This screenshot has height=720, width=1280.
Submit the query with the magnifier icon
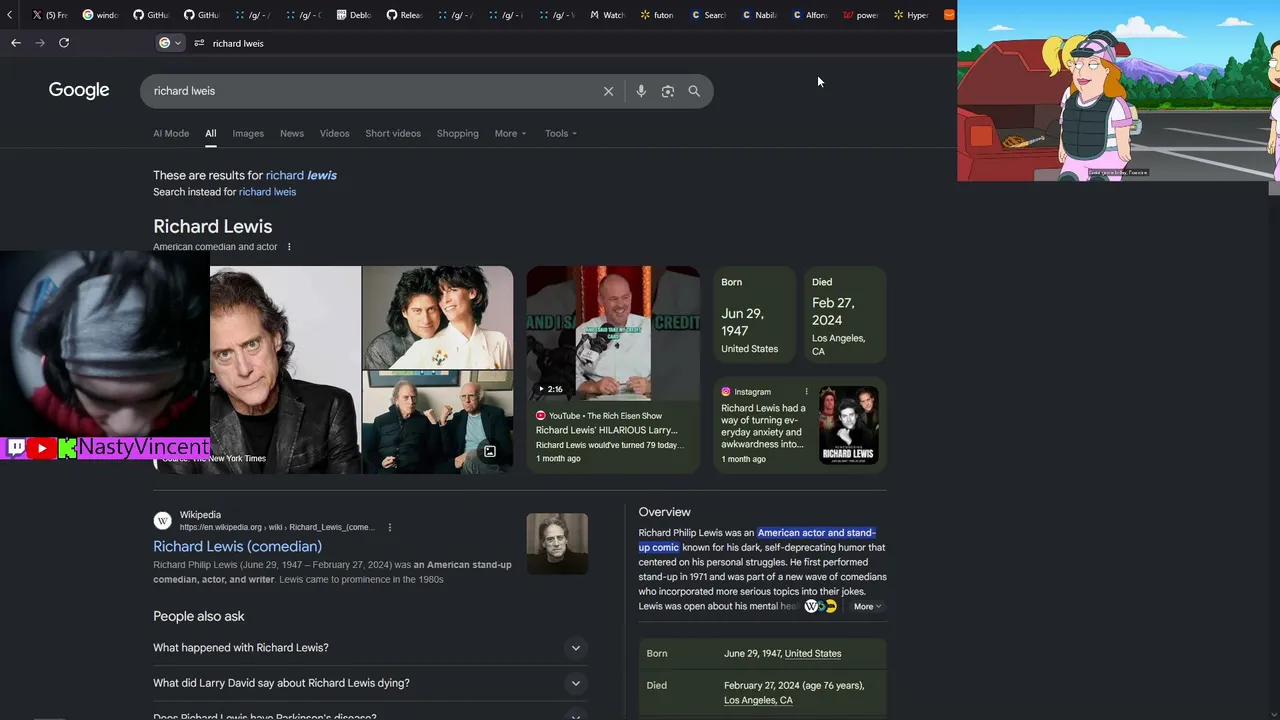[694, 91]
